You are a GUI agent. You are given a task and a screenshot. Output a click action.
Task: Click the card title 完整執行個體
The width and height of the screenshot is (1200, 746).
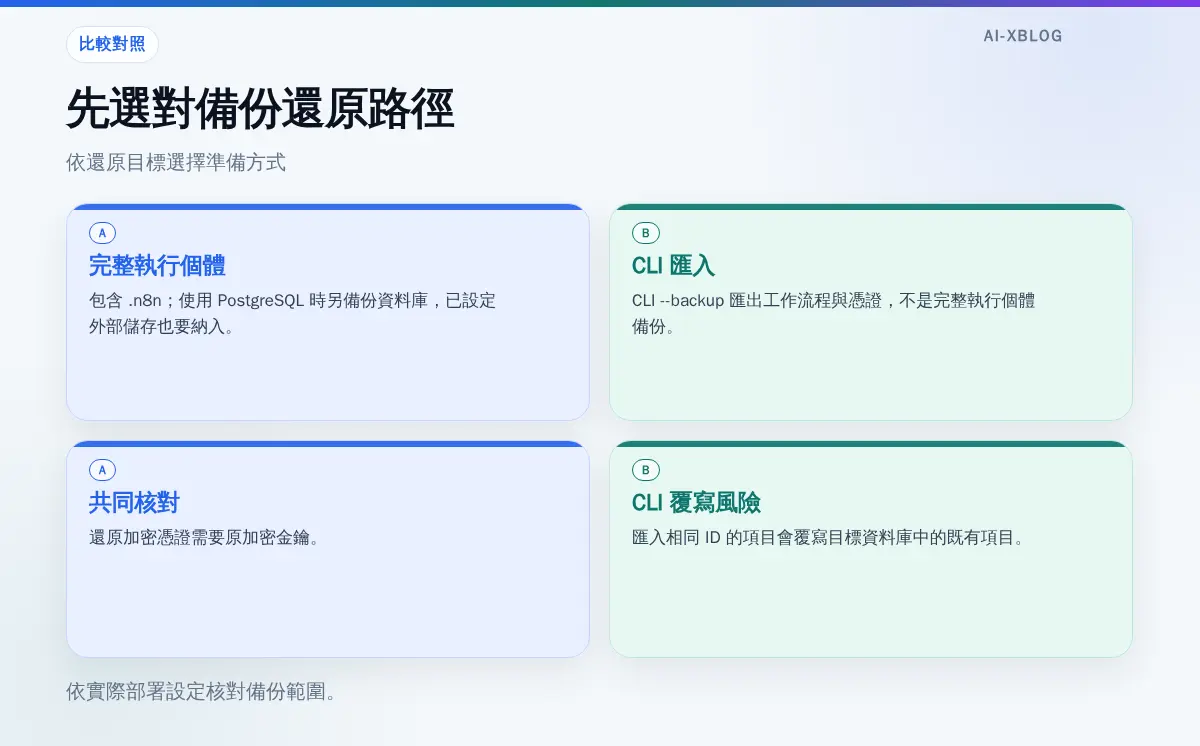point(157,266)
